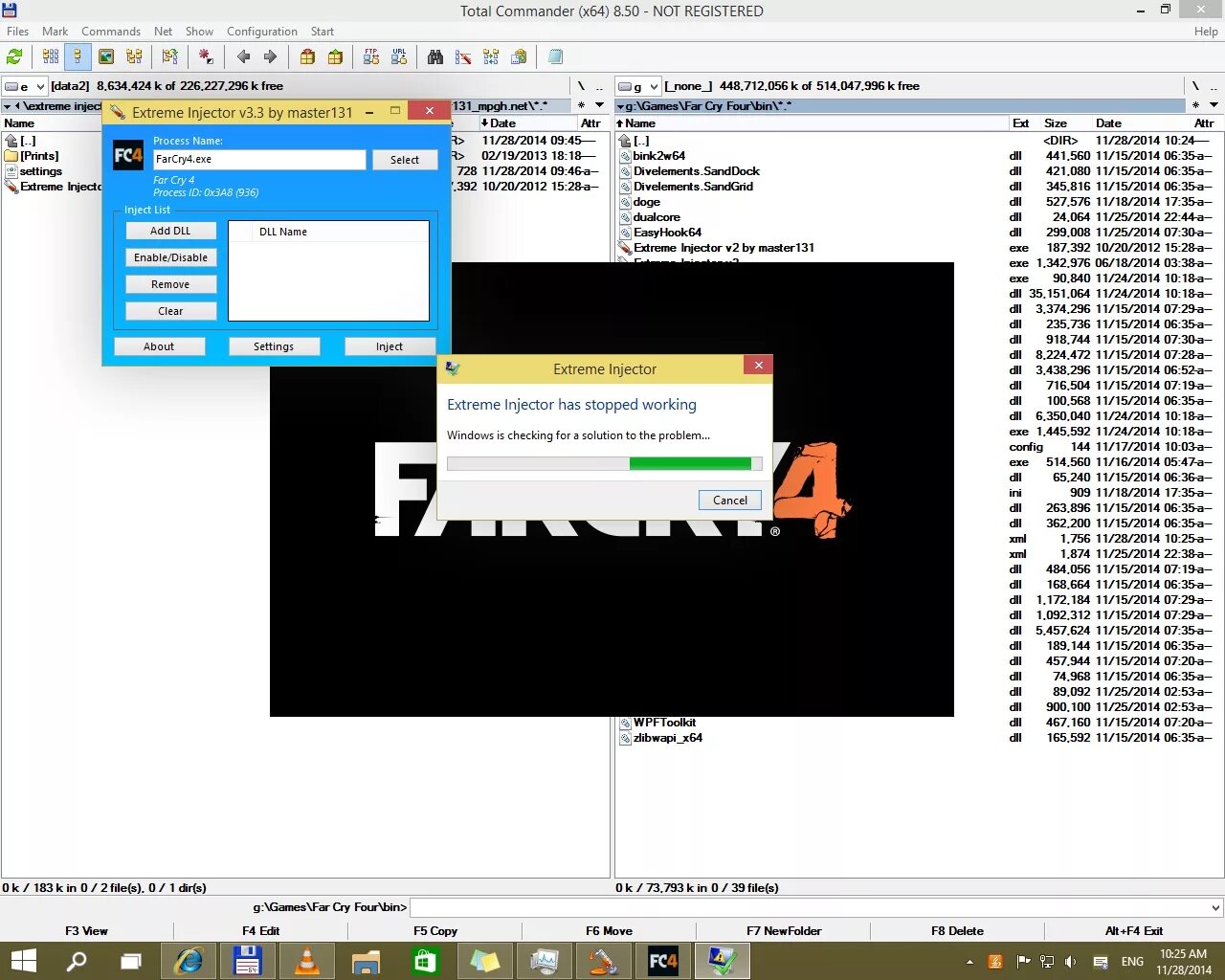Open right panel drive dropdown 'g'

(637, 86)
